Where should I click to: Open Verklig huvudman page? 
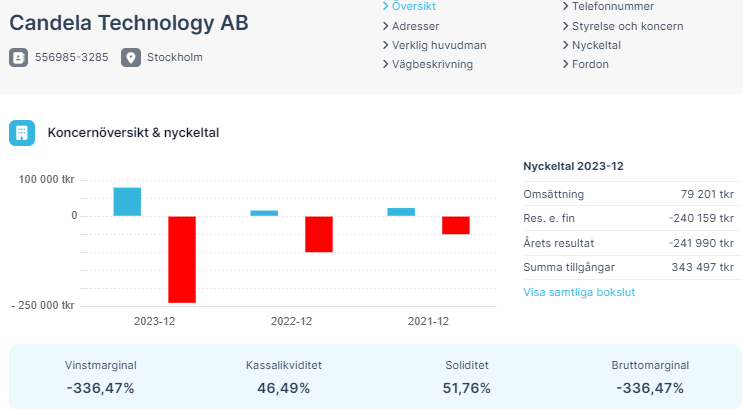[x=438, y=45]
